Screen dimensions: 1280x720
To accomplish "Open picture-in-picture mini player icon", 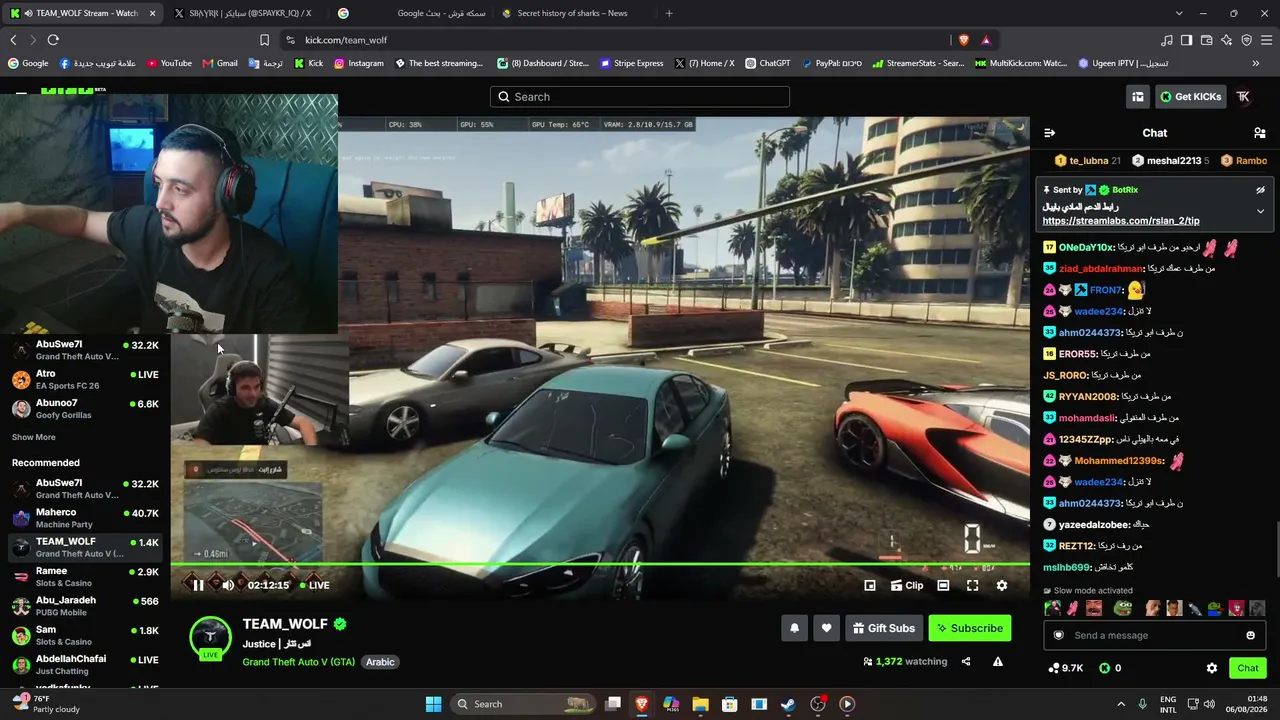I will 870,586.
